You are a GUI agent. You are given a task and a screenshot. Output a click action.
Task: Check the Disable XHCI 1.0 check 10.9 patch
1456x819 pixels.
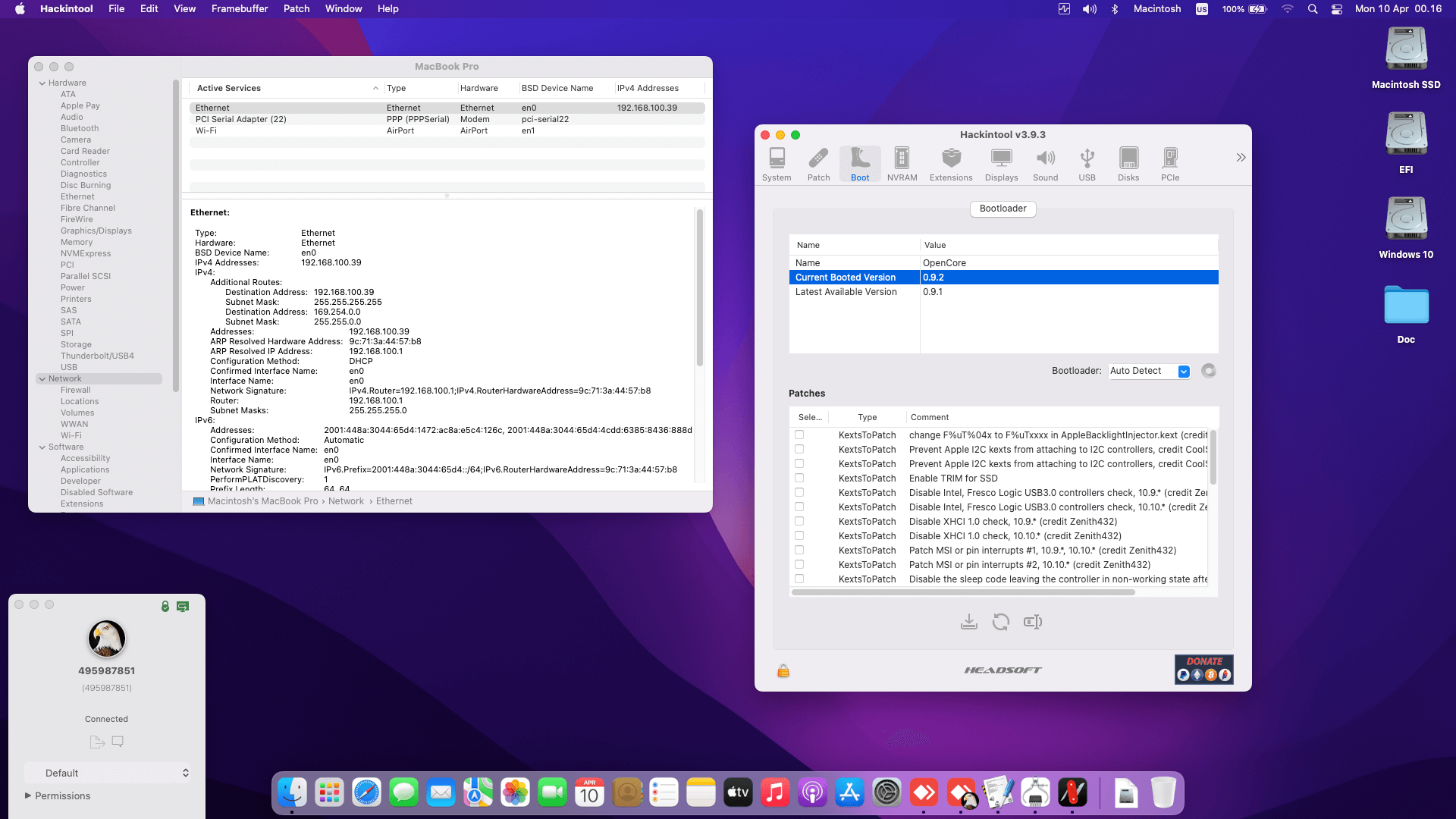pos(799,521)
